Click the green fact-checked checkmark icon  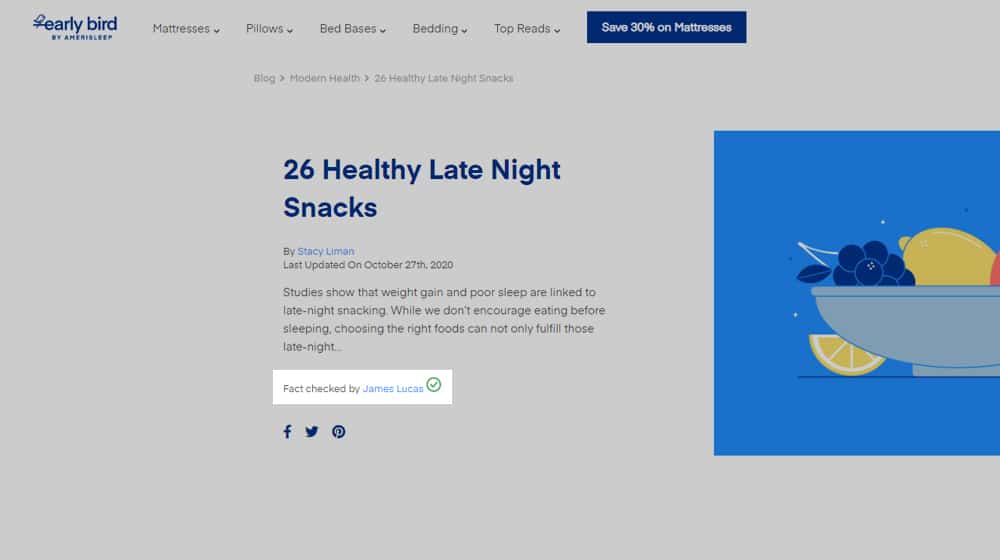pos(434,385)
